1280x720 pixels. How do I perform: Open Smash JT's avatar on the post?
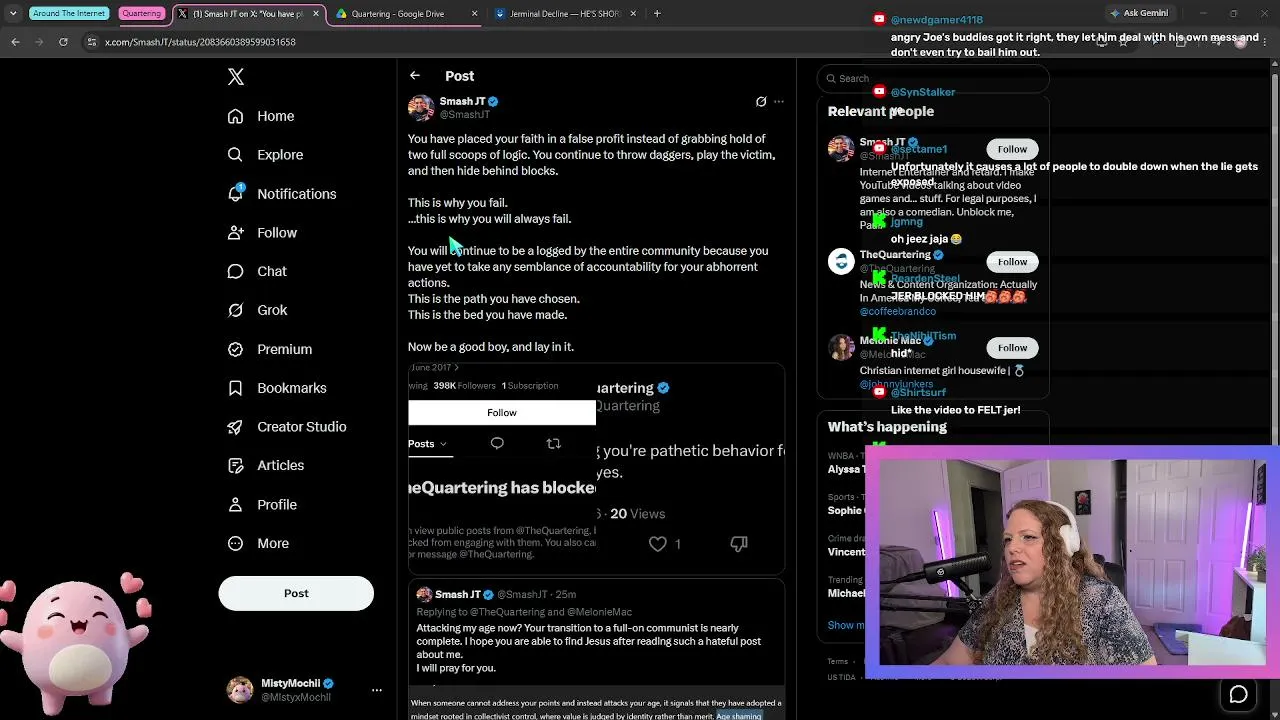coord(421,107)
